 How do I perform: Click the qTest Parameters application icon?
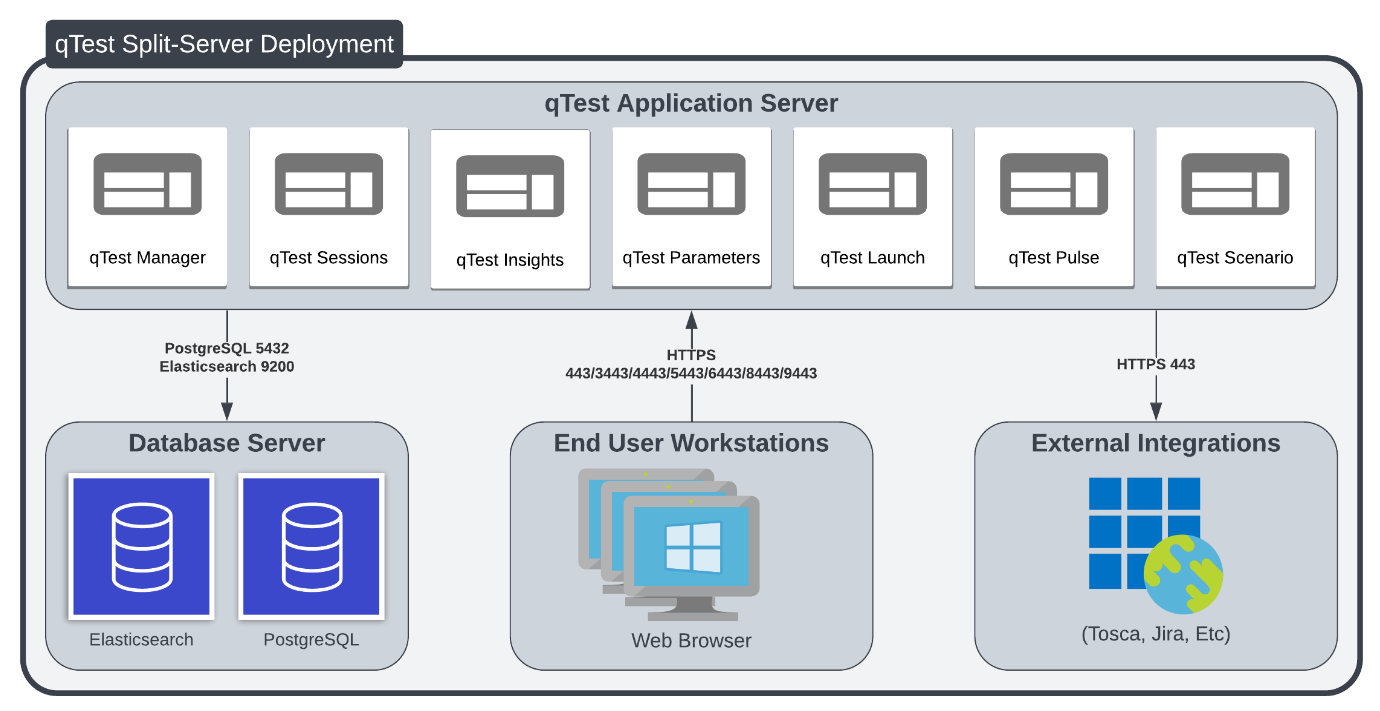tap(692, 184)
